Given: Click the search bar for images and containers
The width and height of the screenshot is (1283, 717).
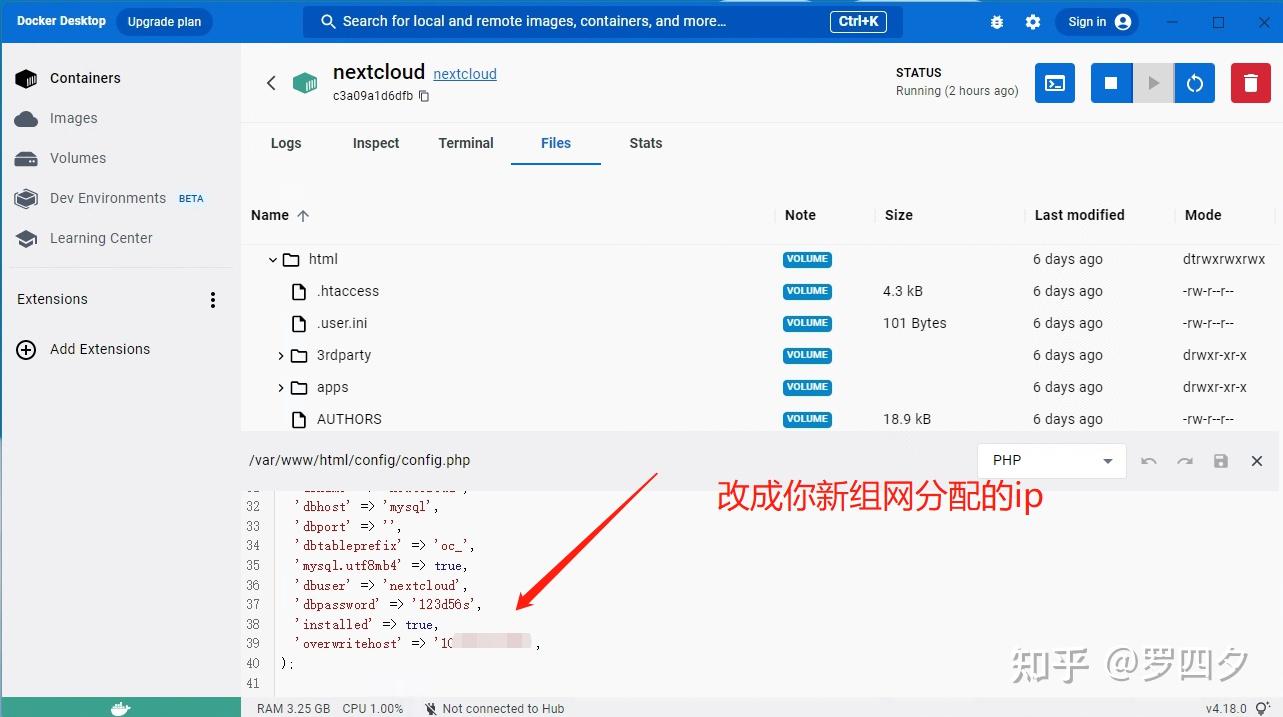Looking at the screenshot, I should (x=600, y=21).
